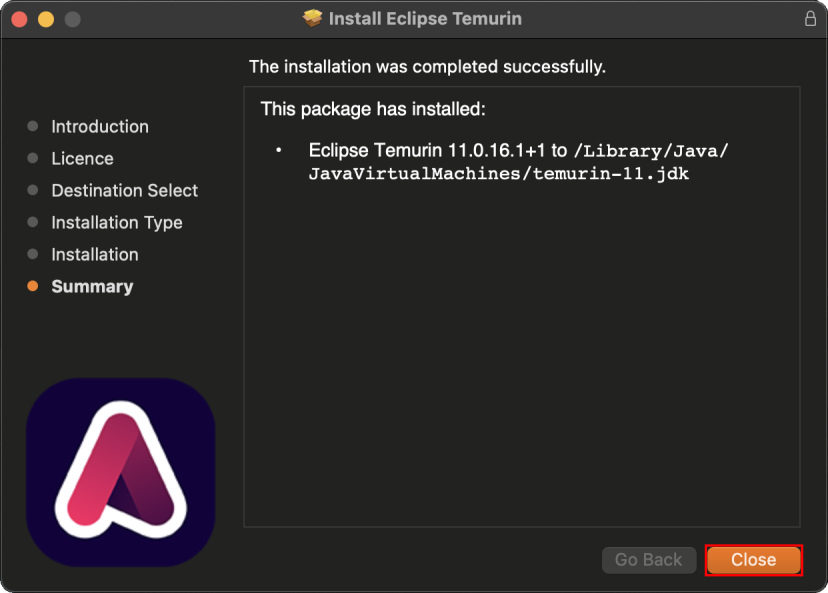Viewport: 828px width, 593px height.
Task: Select the Licence step label
Action: [x=82, y=158]
